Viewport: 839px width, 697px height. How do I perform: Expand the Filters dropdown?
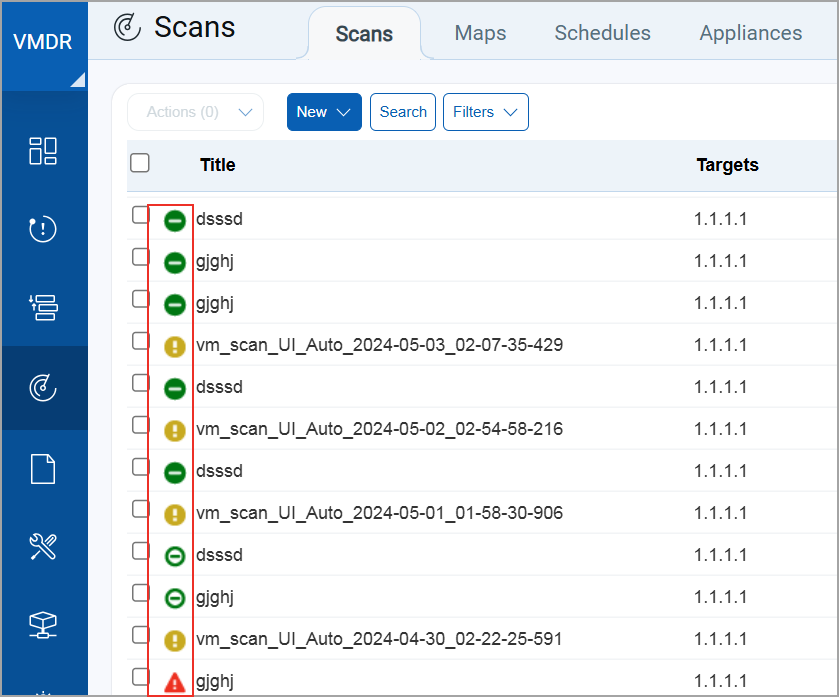[485, 112]
